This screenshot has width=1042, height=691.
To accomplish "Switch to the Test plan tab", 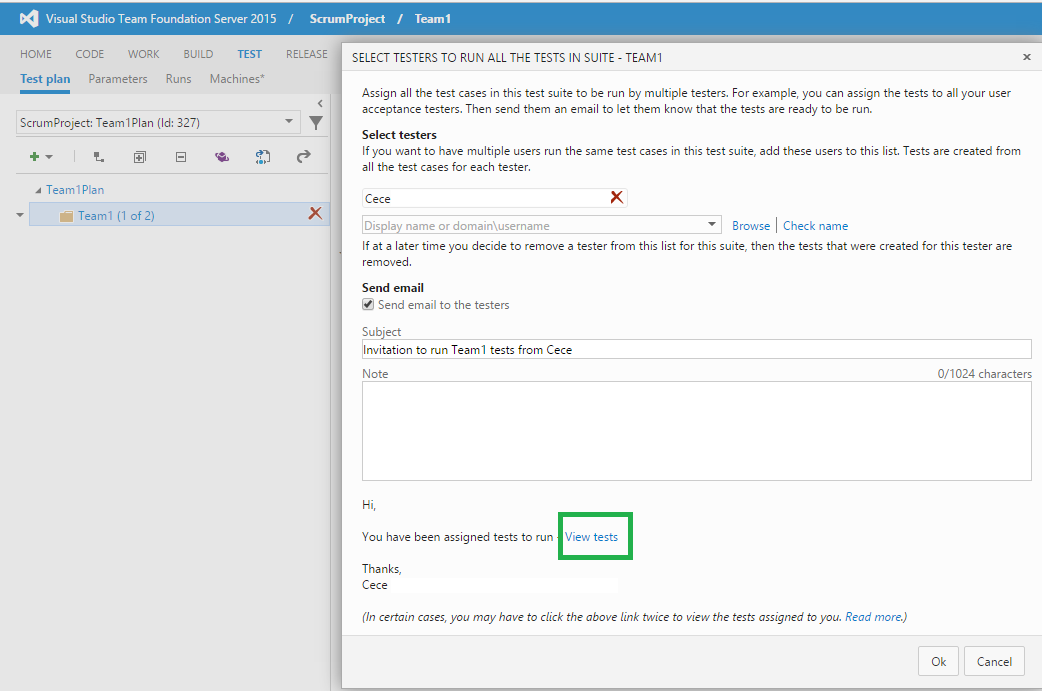I will click(x=45, y=79).
